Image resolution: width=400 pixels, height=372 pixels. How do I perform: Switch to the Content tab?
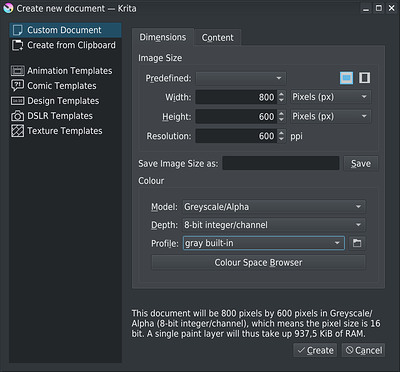coord(218,38)
